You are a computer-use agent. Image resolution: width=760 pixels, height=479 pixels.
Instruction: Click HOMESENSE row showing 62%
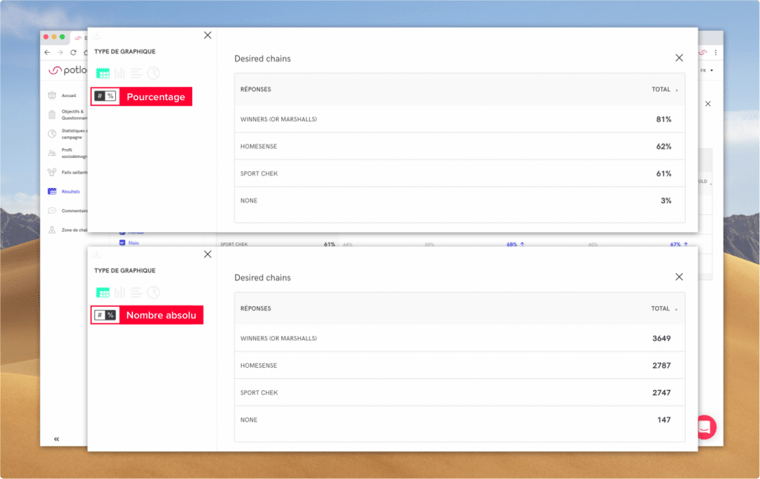459,146
